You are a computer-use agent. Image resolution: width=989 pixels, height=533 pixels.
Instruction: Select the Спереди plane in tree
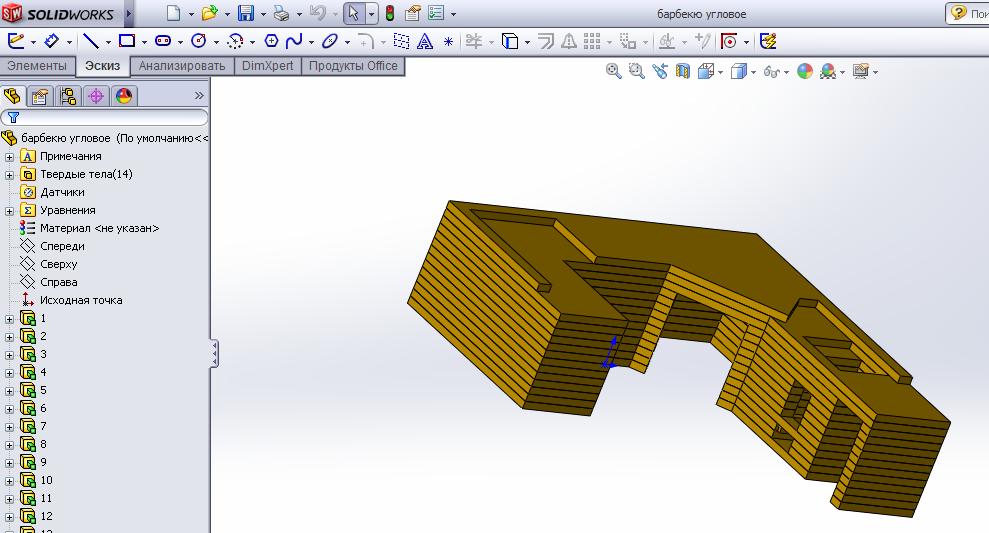62,246
